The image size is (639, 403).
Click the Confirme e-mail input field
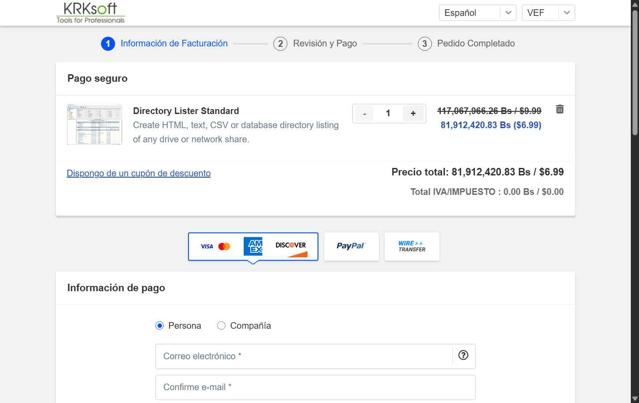click(315, 387)
